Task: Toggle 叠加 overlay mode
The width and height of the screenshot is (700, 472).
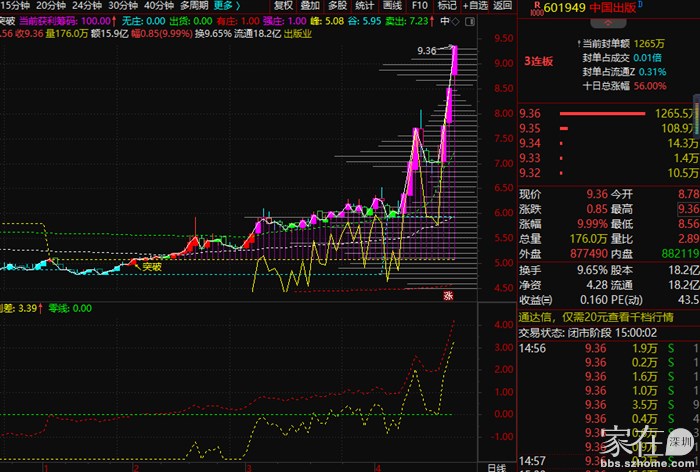Action: pos(311,5)
